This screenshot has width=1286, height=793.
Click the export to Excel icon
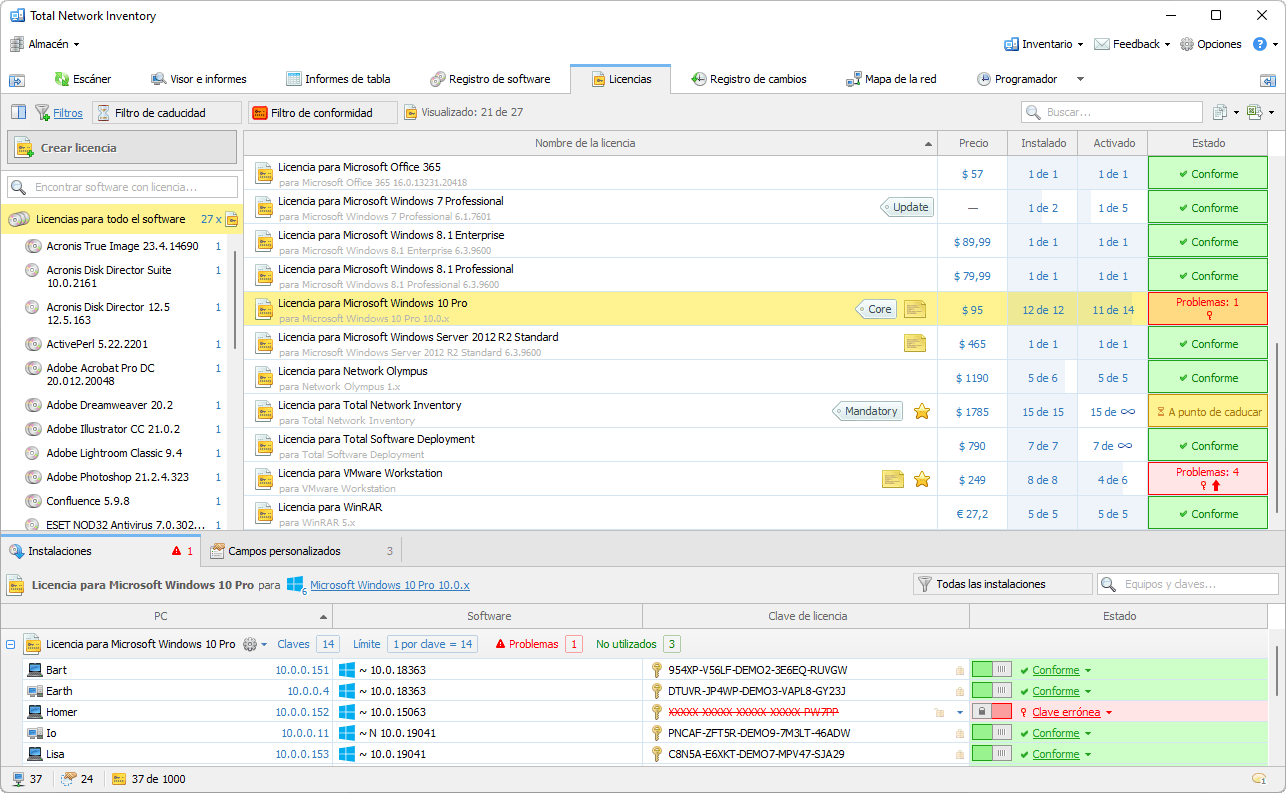tap(1254, 113)
